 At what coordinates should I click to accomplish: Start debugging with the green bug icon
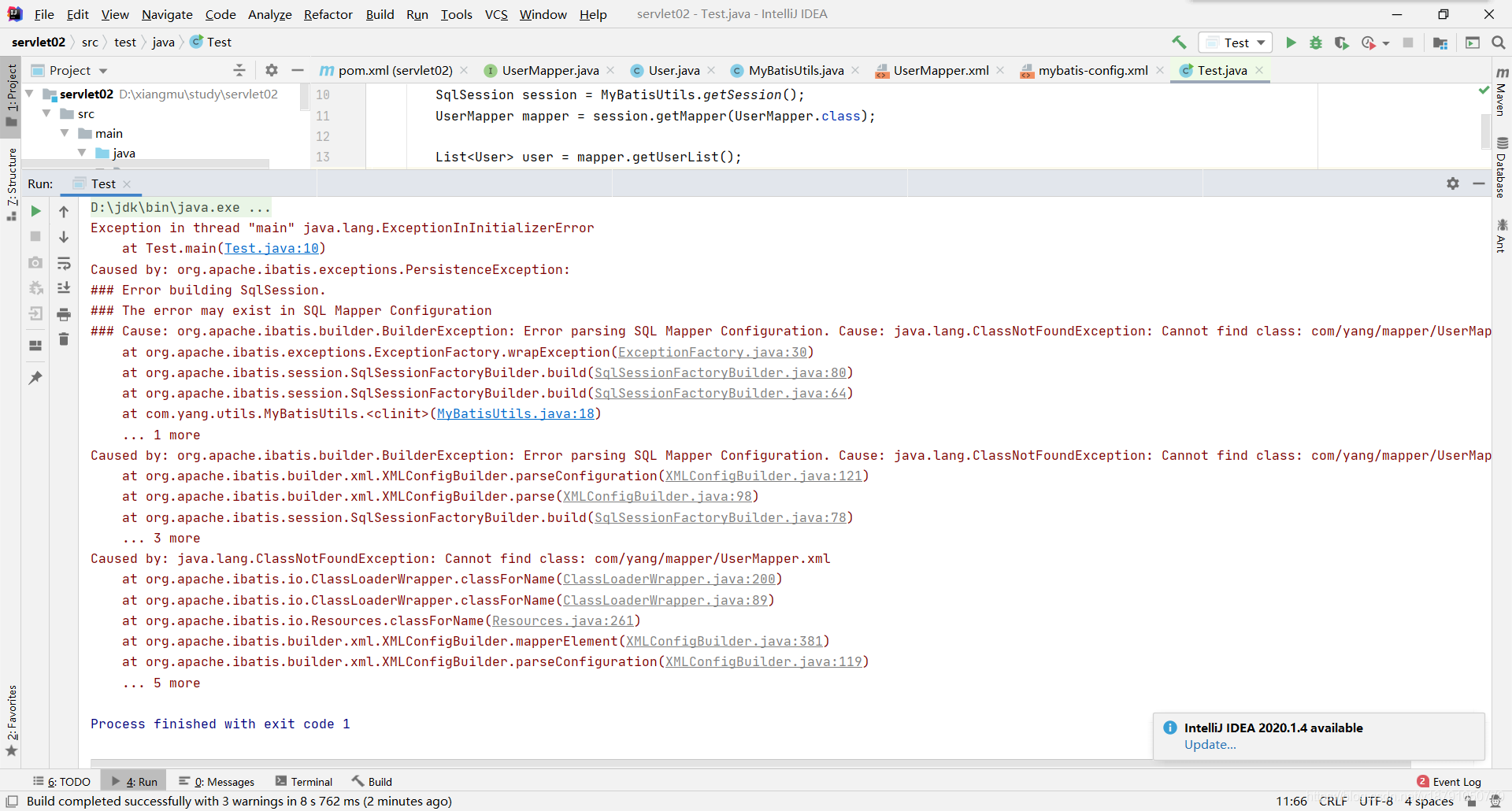tap(1316, 43)
